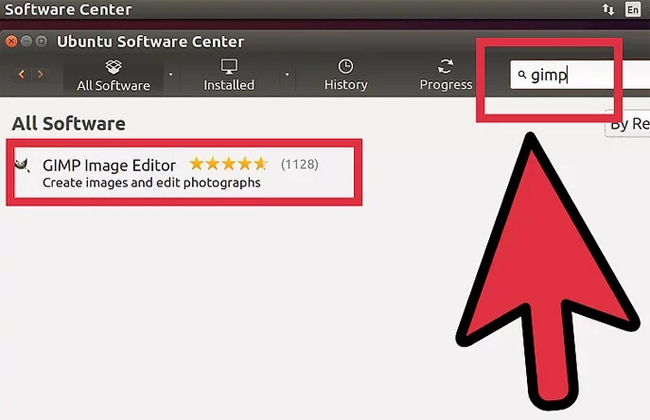Open the History clock icon
650x420 pixels.
(345, 66)
